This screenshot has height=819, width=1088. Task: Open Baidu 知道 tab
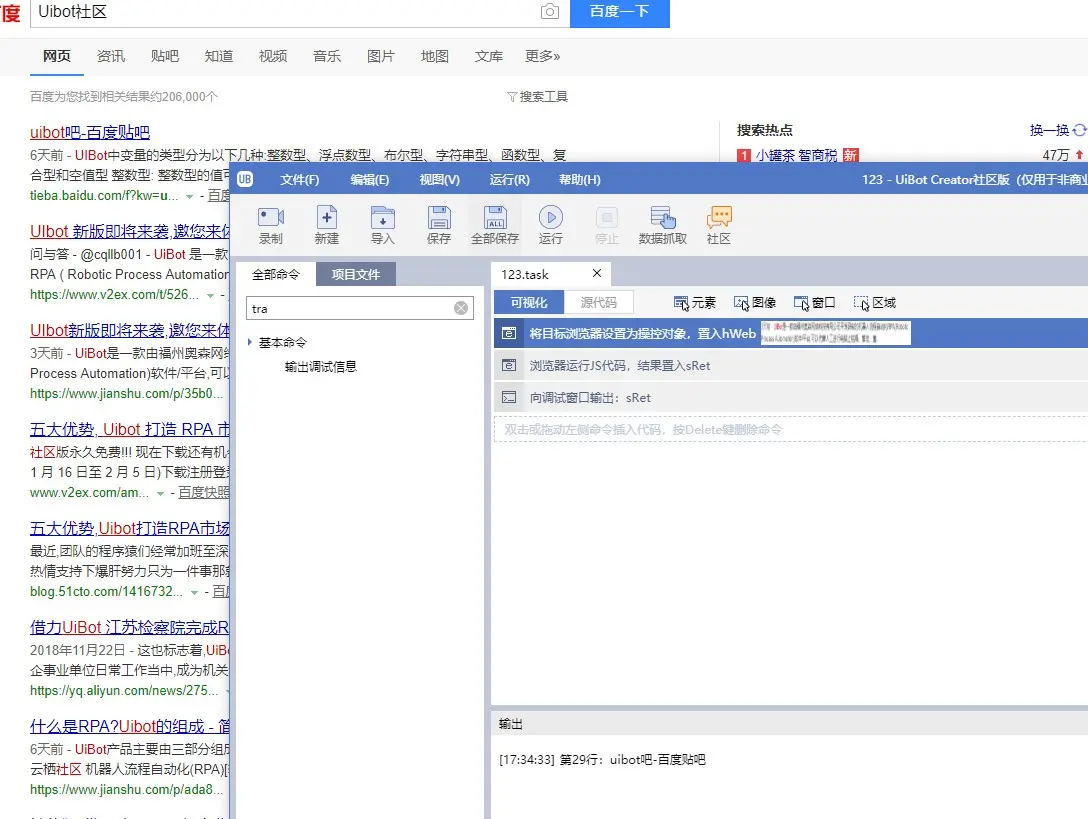tap(219, 56)
